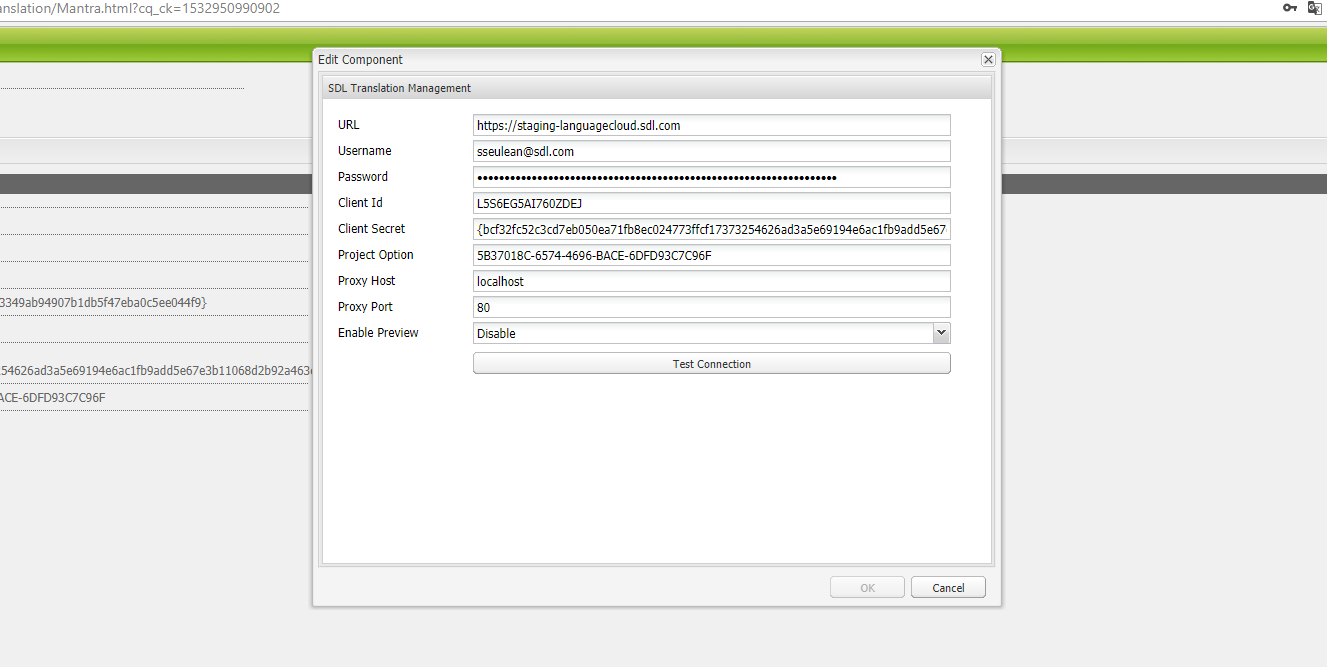Focus the Username text field
1327x667 pixels.
coord(711,152)
